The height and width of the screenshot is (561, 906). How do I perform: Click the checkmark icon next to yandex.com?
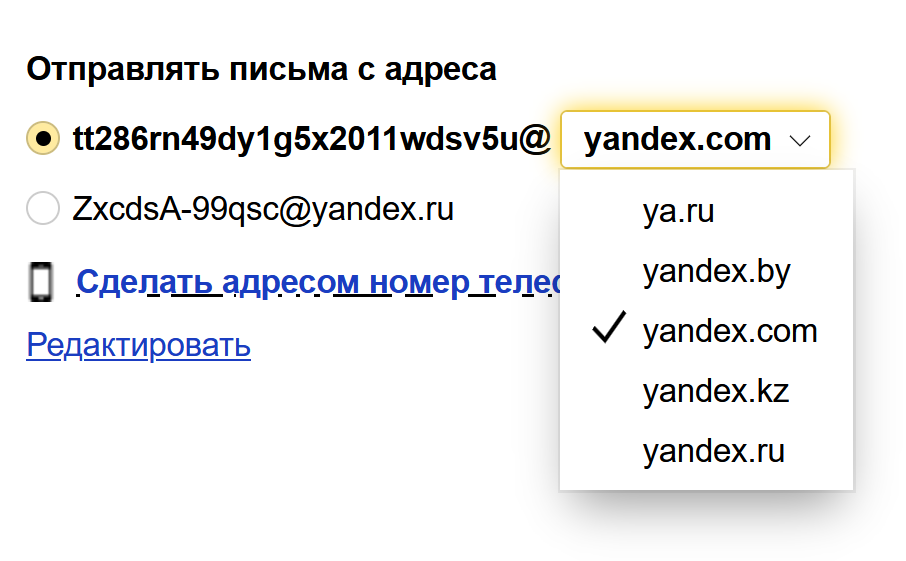[608, 330]
